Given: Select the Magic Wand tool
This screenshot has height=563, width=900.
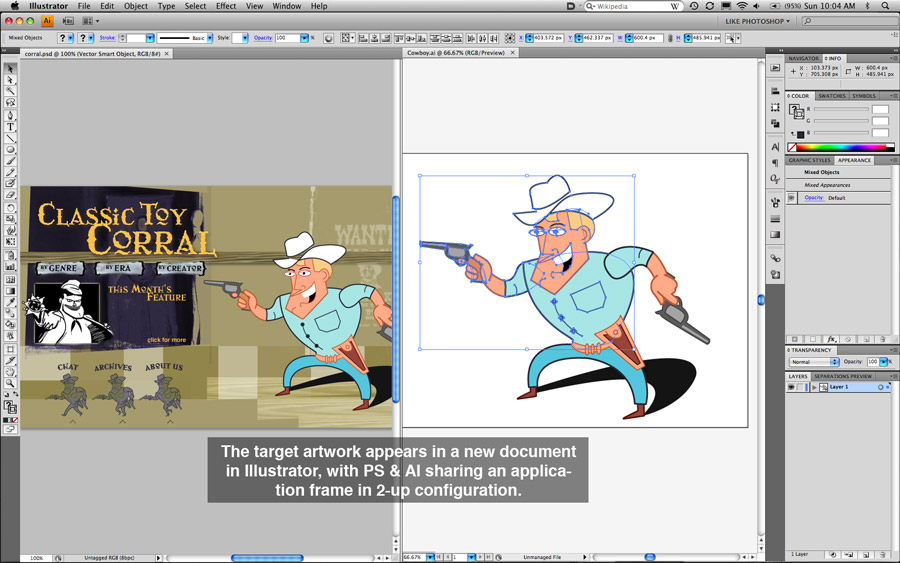Looking at the screenshot, I should pos(11,91).
